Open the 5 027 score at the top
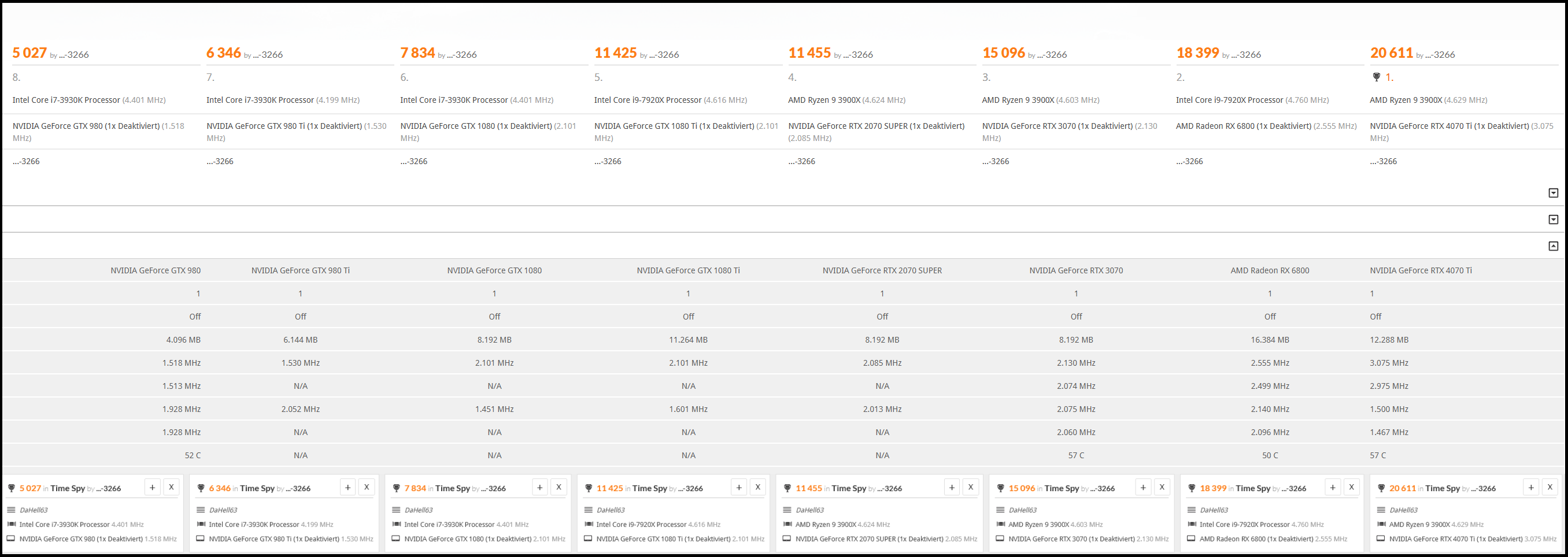 coord(30,53)
